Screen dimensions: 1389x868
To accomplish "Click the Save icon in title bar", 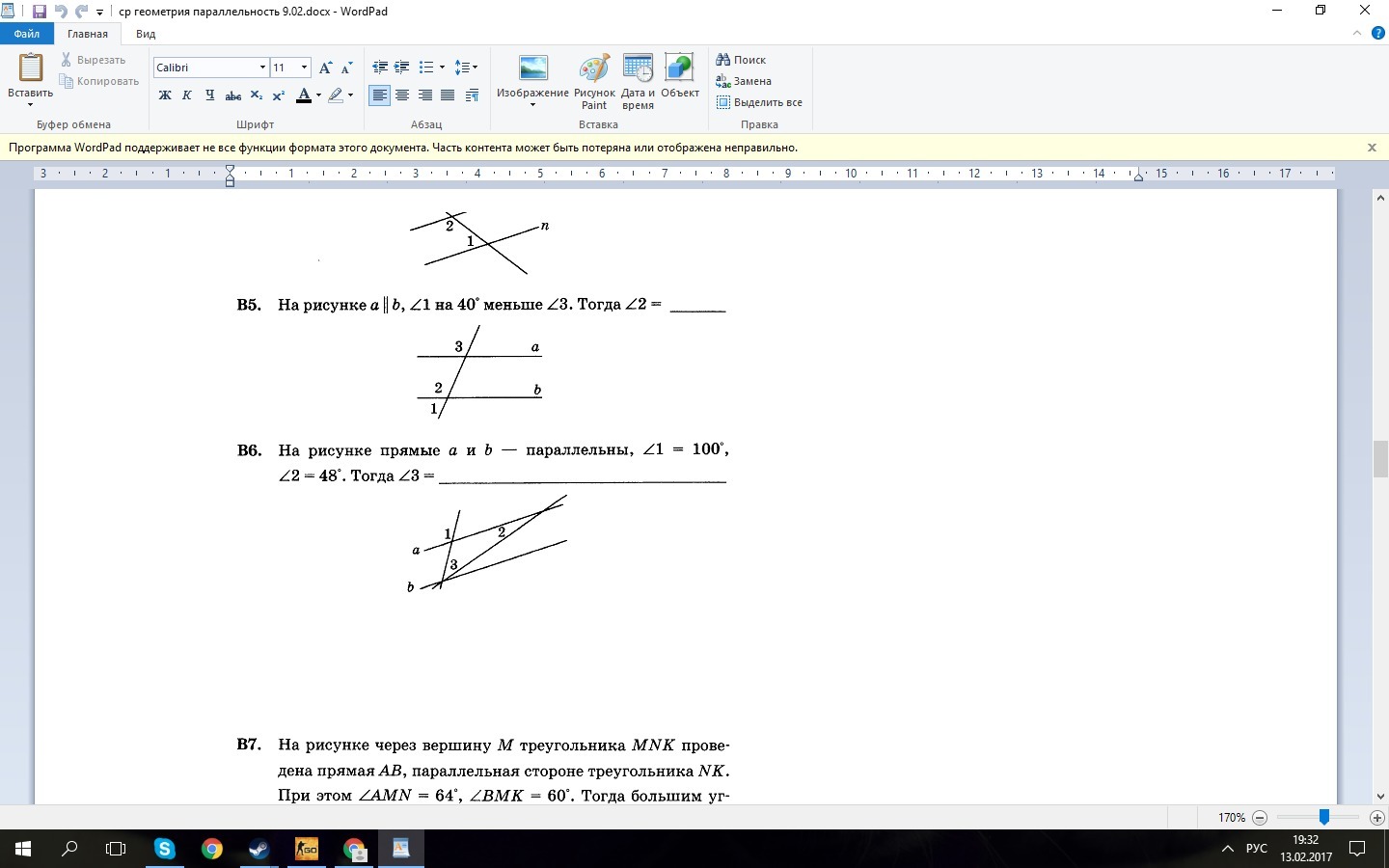I will [40, 12].
